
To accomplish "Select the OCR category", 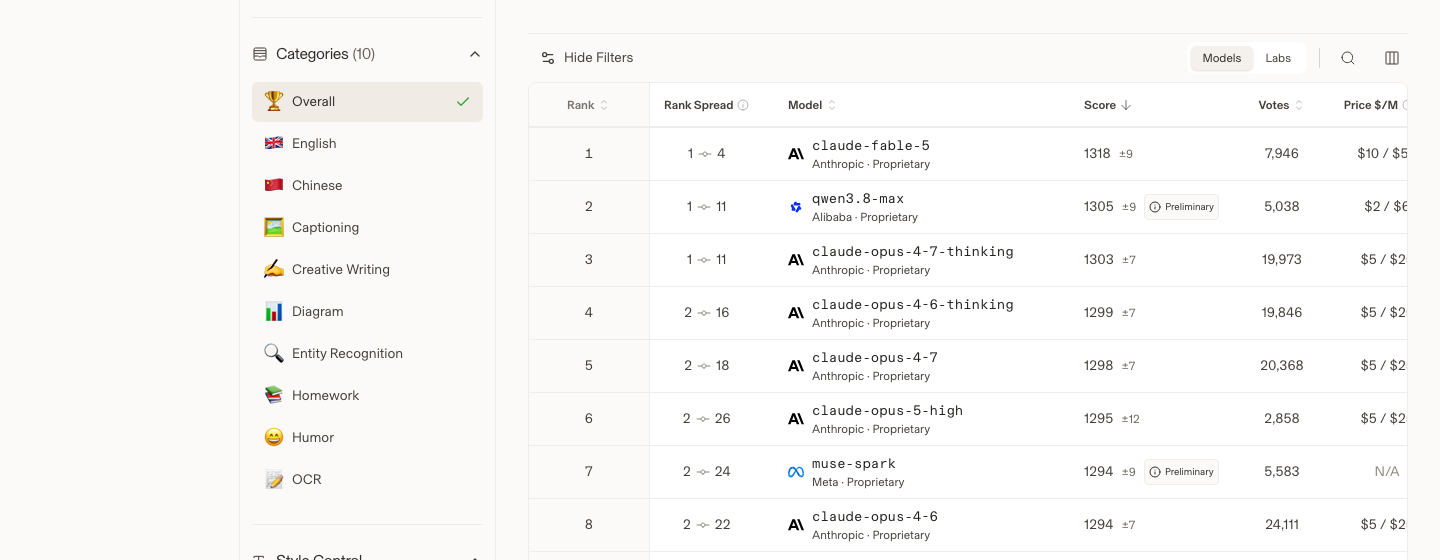I will pos(367,479).
